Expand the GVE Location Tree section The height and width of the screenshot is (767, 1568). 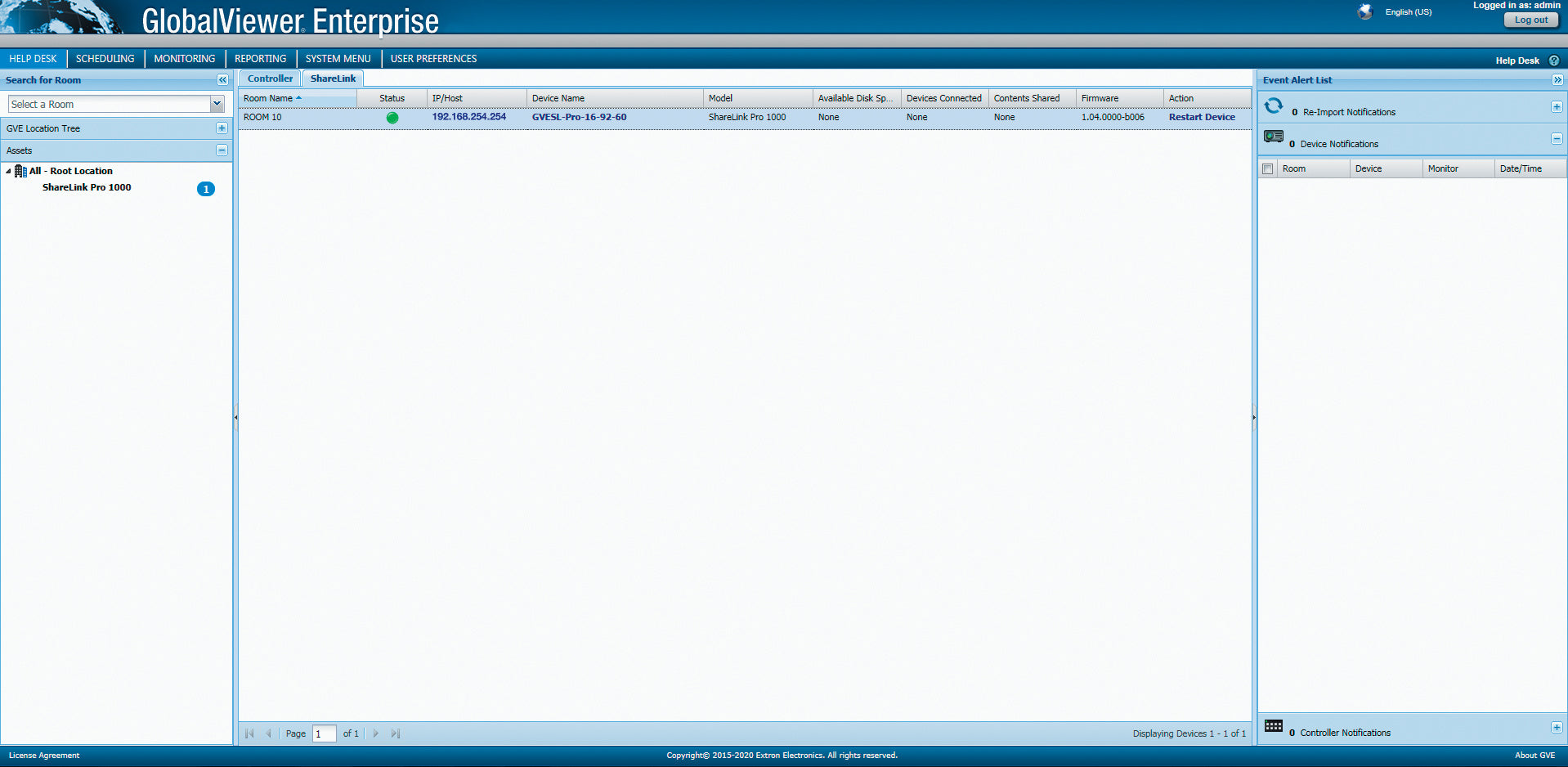coord(222,128)
